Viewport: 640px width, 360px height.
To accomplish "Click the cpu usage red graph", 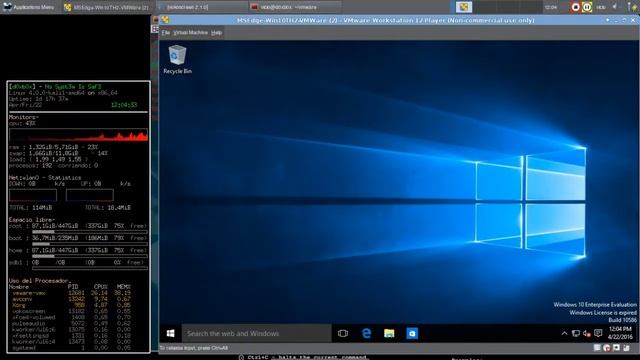I will click(x=78, y=135).
